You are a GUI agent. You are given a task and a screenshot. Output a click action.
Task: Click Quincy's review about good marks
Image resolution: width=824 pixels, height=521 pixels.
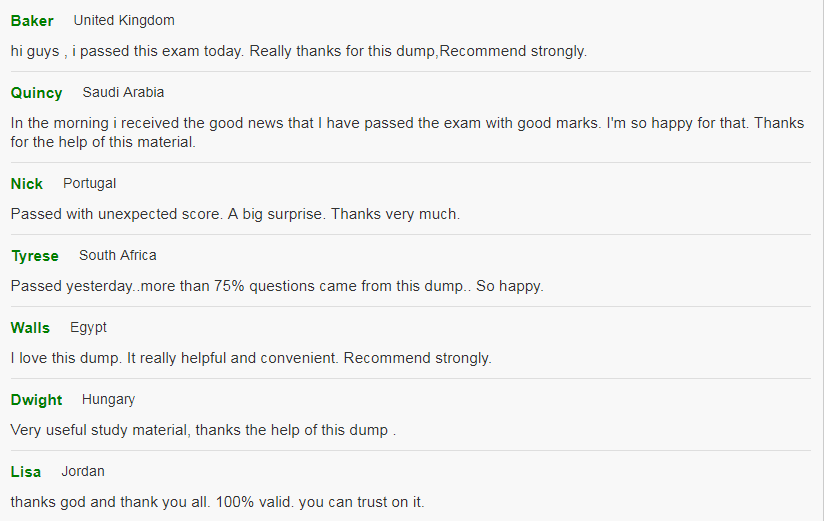[x=407, y=132]
